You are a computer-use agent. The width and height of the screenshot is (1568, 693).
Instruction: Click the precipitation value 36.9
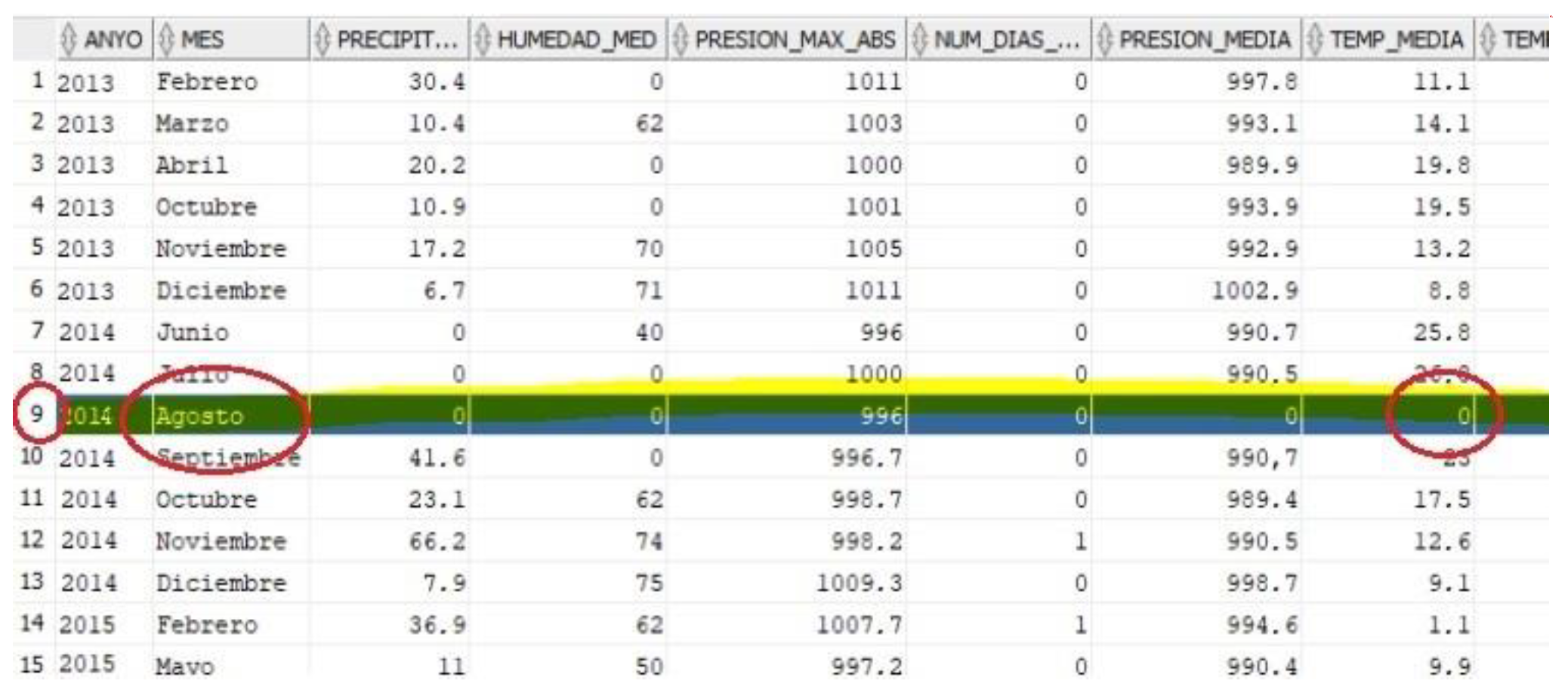[437, 625]
